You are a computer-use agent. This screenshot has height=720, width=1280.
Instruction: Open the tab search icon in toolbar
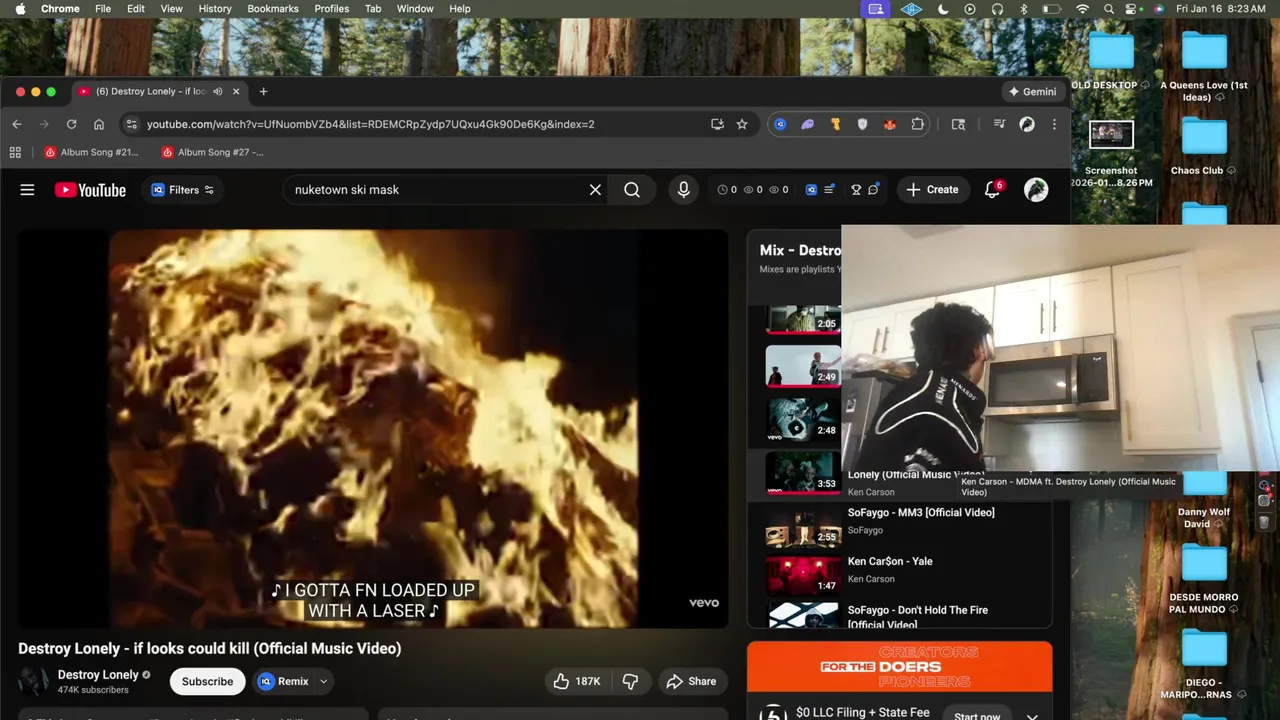coord(958,124)
